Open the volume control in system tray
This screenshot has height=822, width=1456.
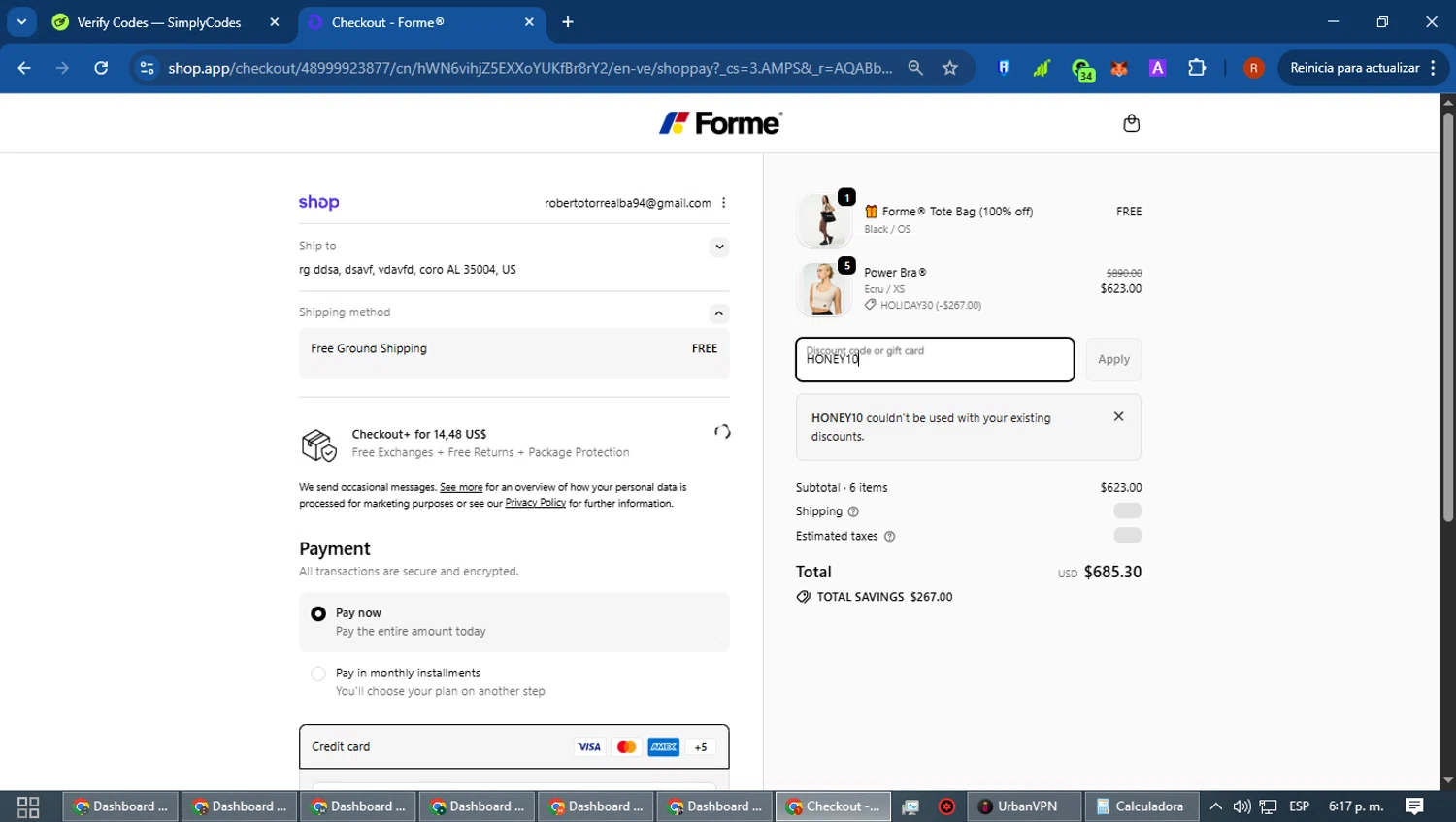[1241, 806]
